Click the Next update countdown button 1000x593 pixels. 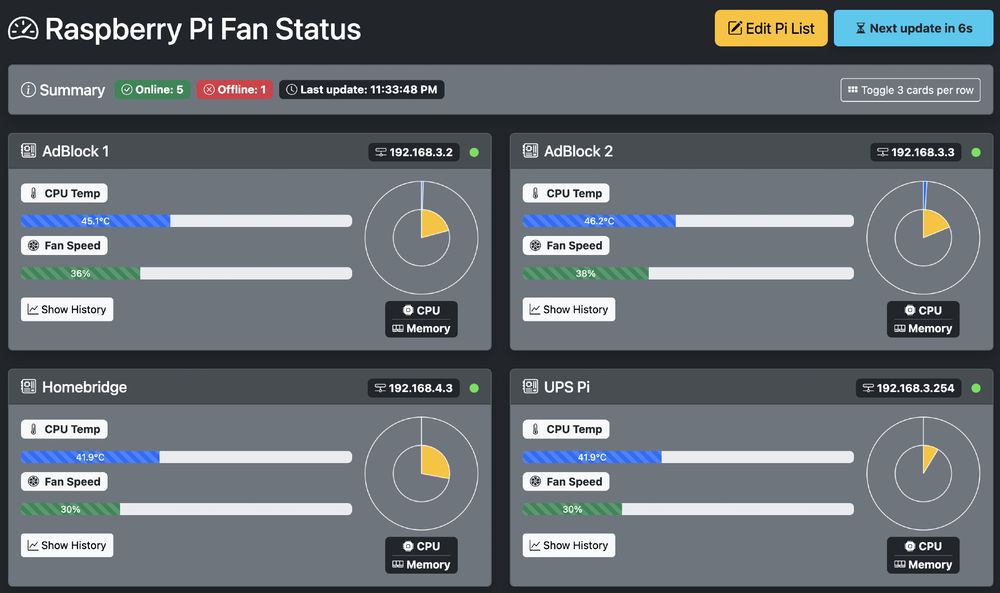pyautogui.click(x=913, y=28)
